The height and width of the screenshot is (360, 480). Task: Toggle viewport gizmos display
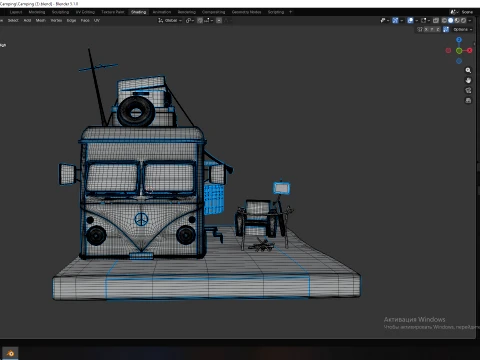click(x=395, y=20)
